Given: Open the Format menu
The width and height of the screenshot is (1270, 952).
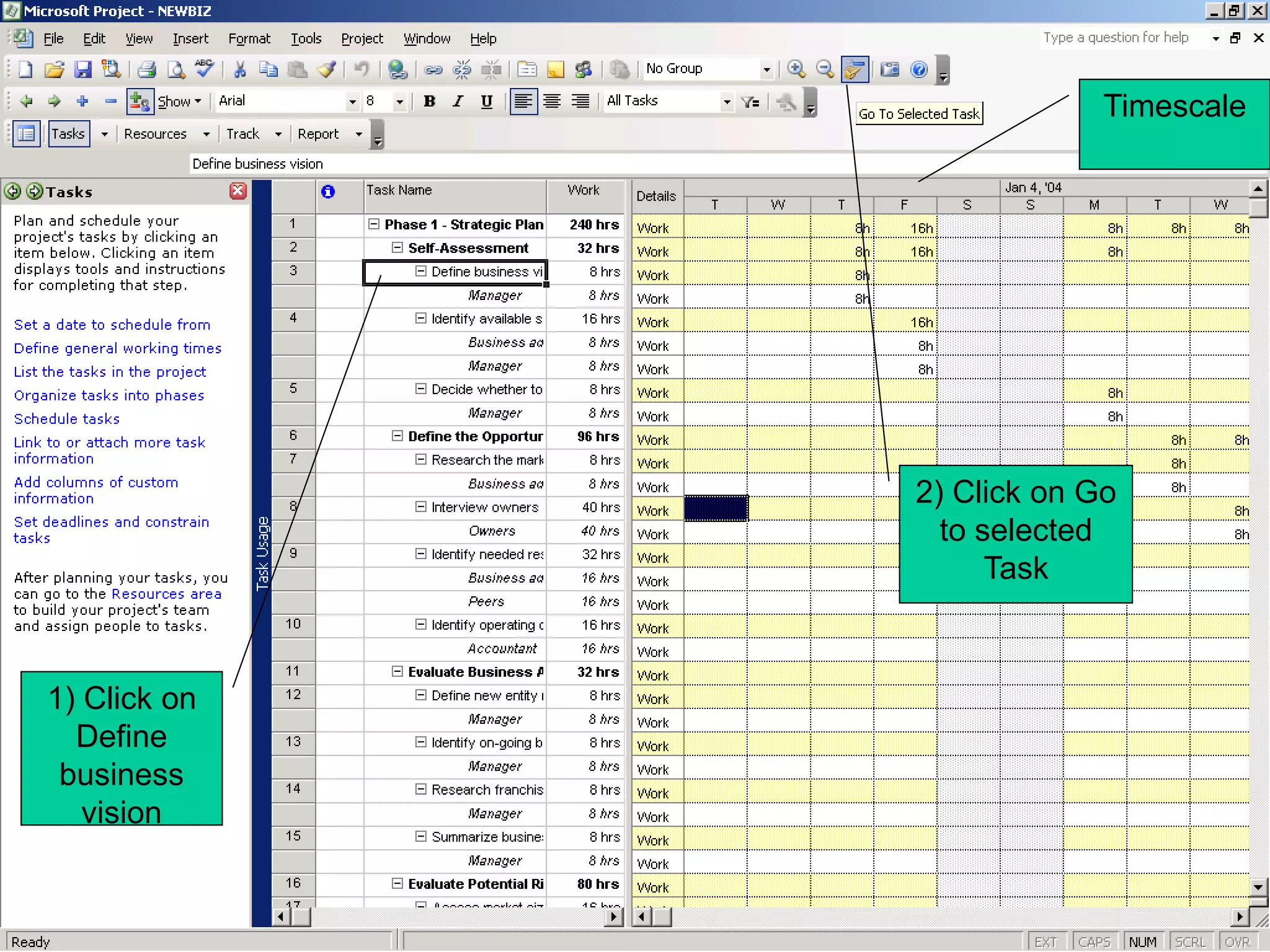Looking at the screenshot, I should 249,38.
